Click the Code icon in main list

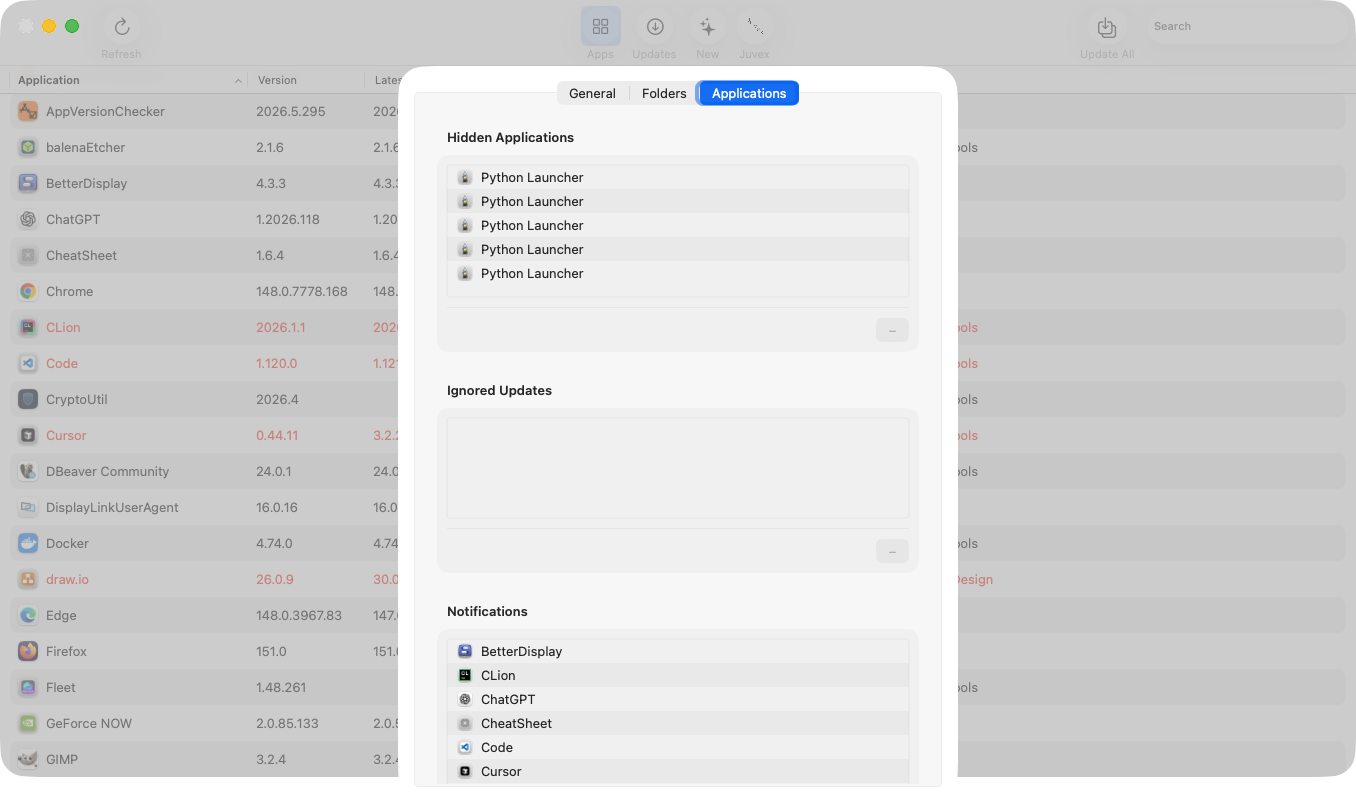click(x=28, y=363)
